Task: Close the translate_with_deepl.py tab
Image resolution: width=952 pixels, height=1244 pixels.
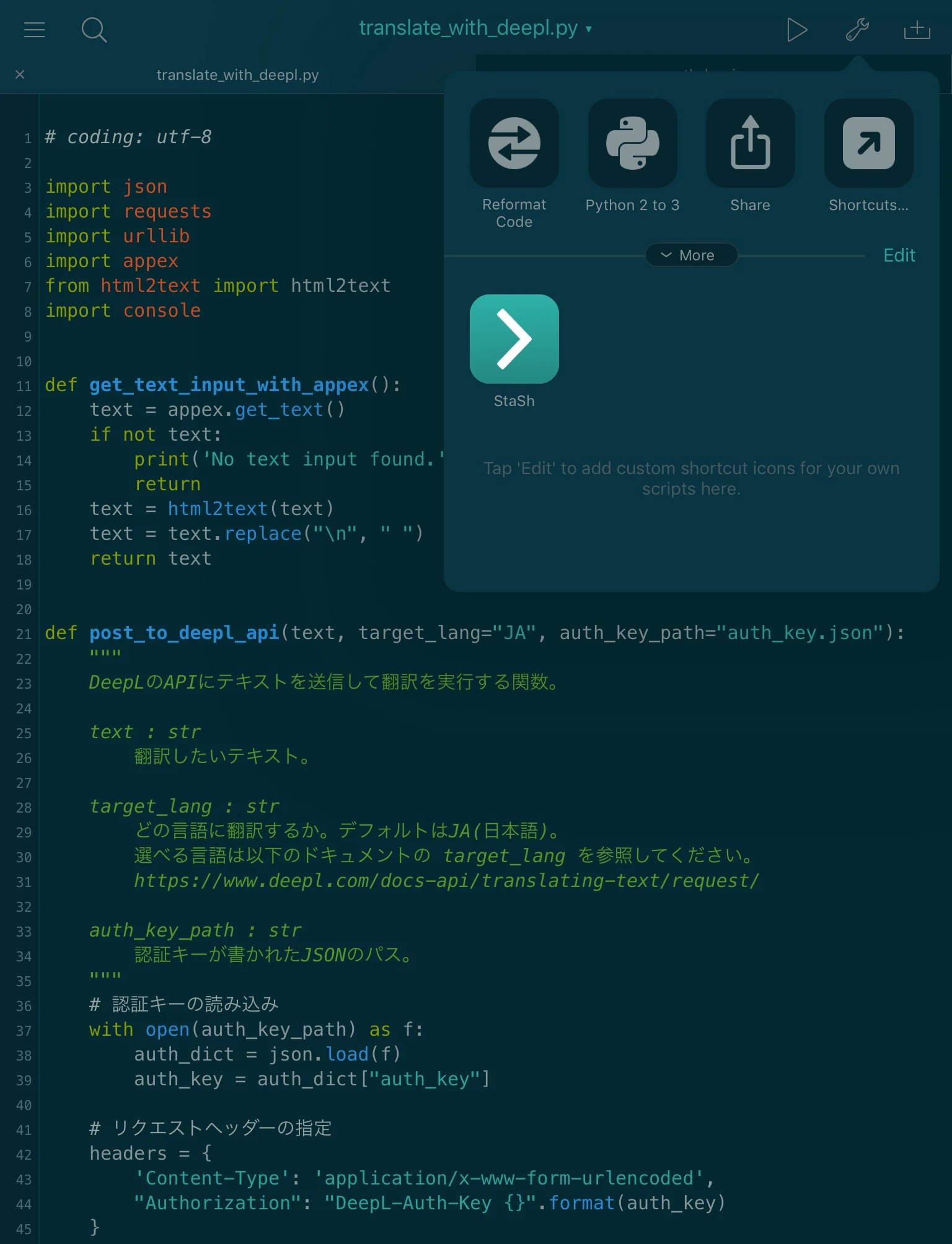Action: [20, 74]
